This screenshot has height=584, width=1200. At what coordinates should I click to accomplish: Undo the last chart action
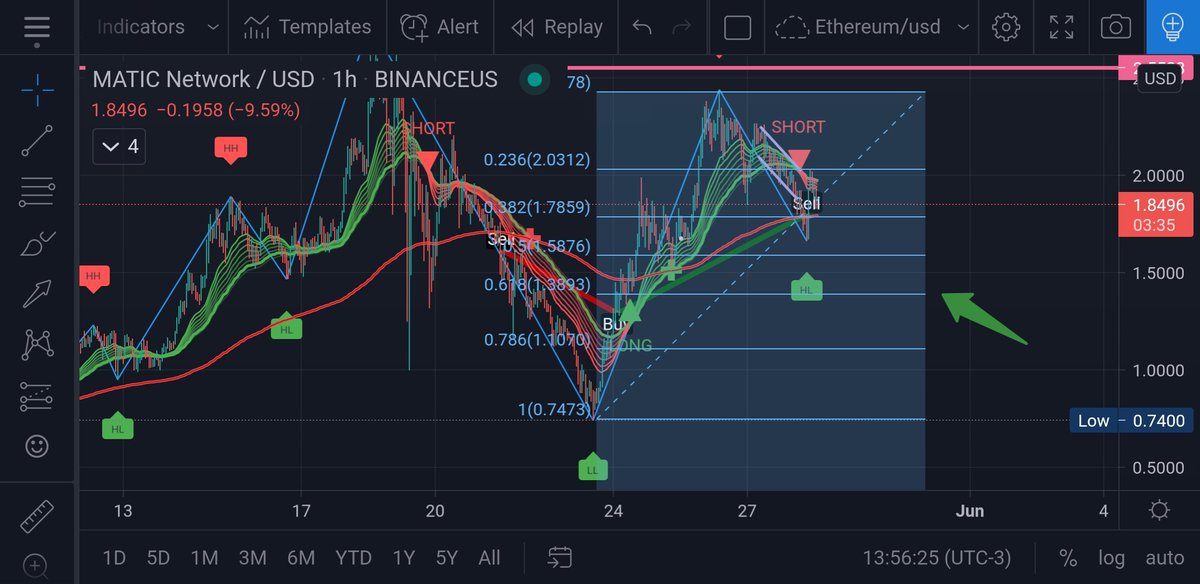642,27
